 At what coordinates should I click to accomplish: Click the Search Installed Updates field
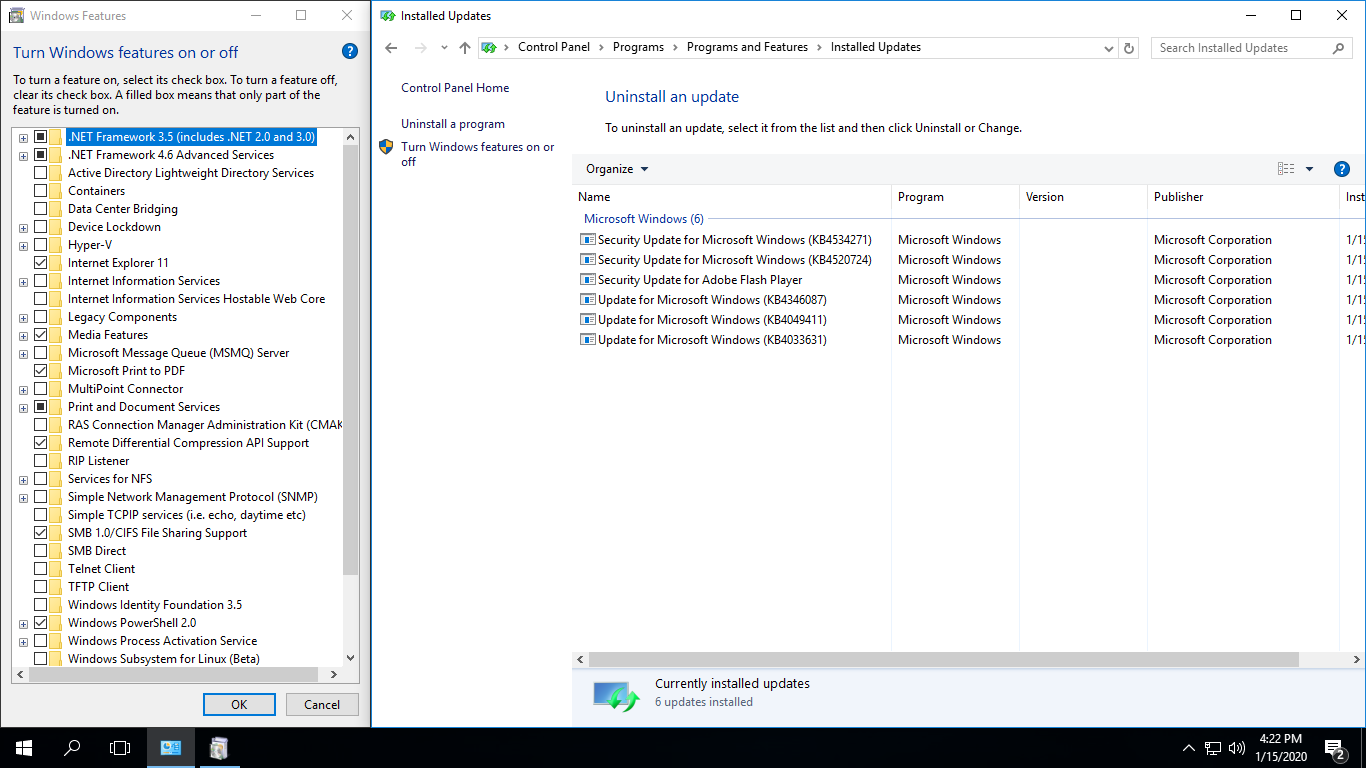click(x=1242, y=48)
